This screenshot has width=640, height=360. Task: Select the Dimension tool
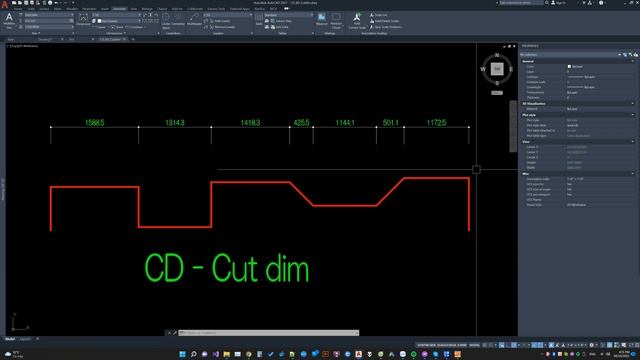[x=83, y=20]
